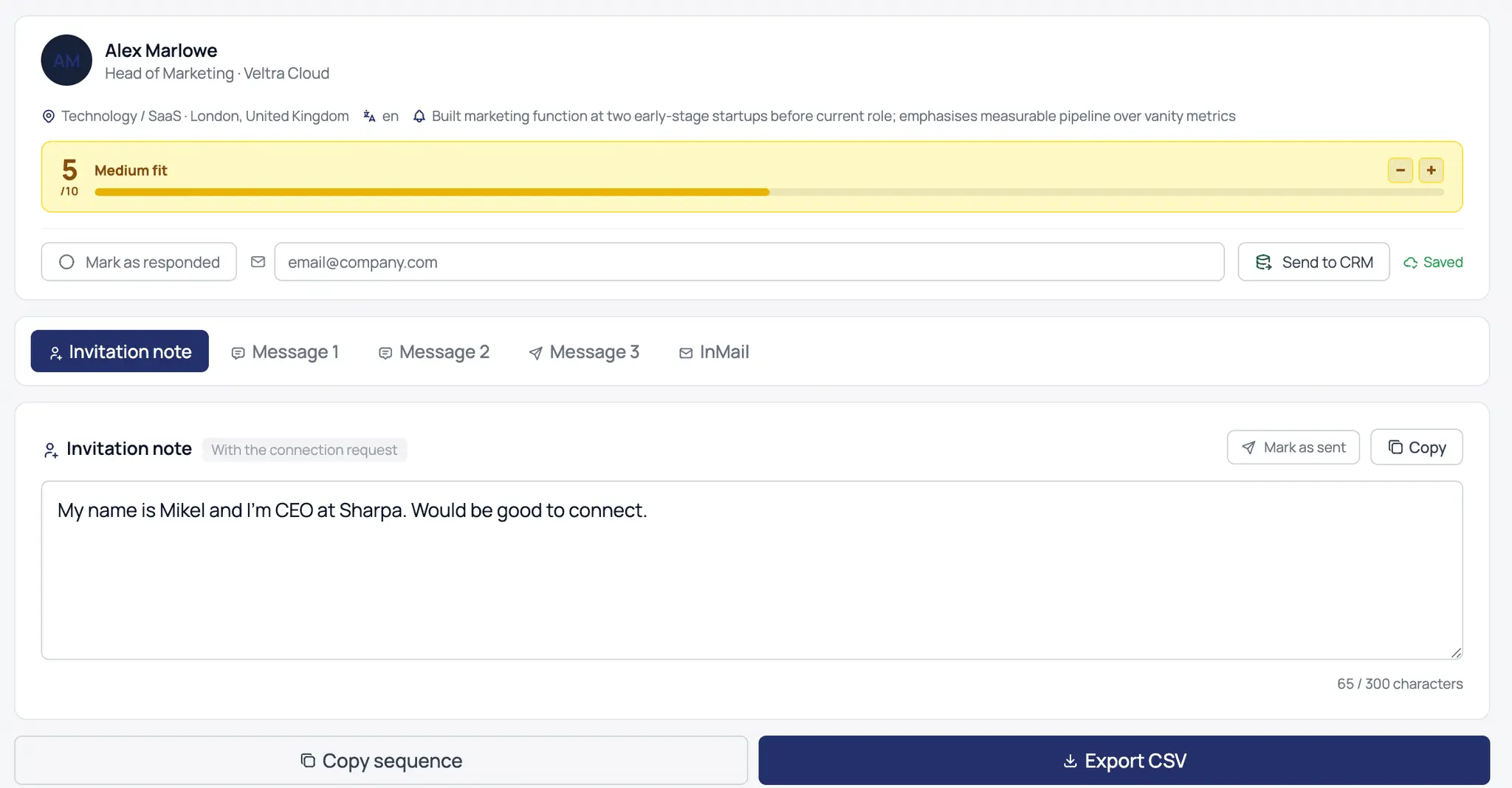Click the Medium fit score progress bar
This screenshot has width=1512, height=788.
point(769,192)
